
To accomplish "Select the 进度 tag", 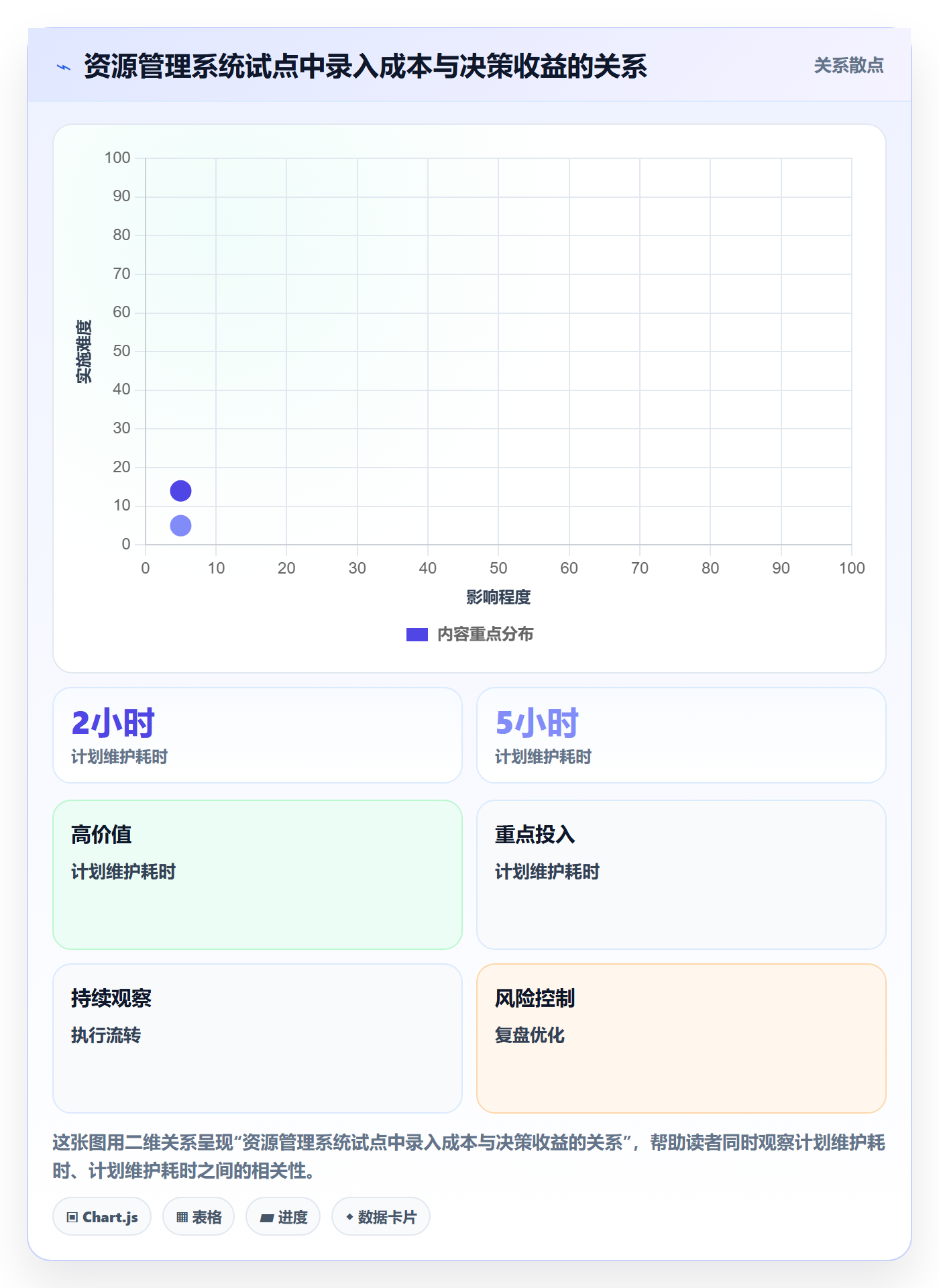I will click(x=283, y=1217).
